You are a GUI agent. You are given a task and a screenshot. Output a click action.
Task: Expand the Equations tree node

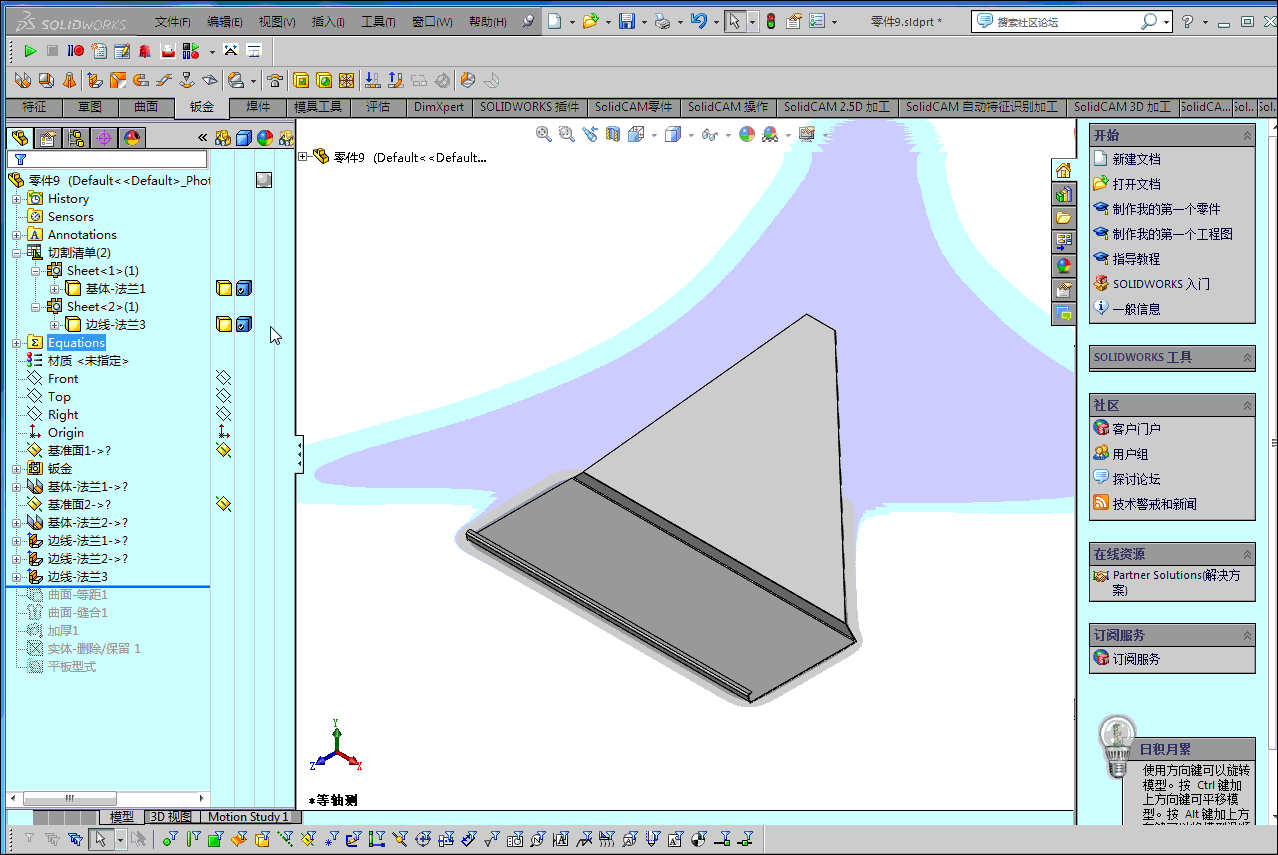click(17, 343)
